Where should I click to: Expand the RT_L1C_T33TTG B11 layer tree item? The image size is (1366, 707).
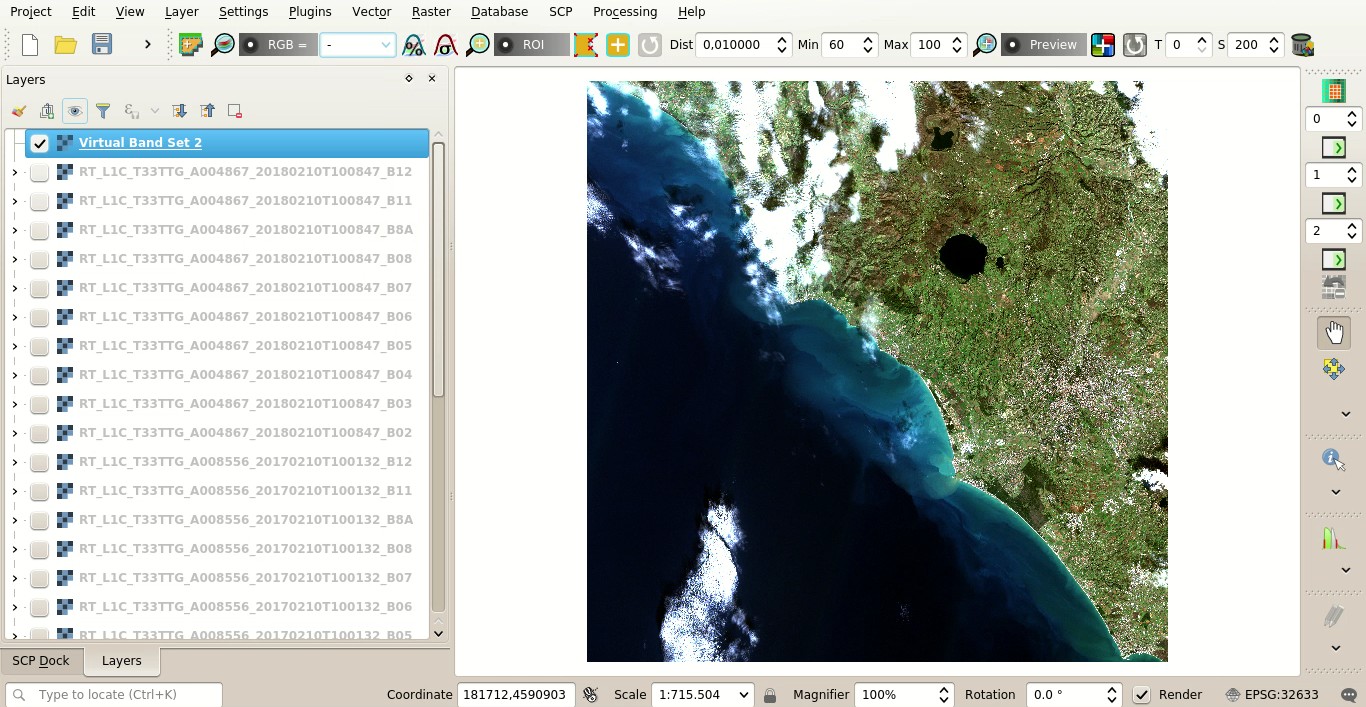pyautogui.click(x=14, y=200)
